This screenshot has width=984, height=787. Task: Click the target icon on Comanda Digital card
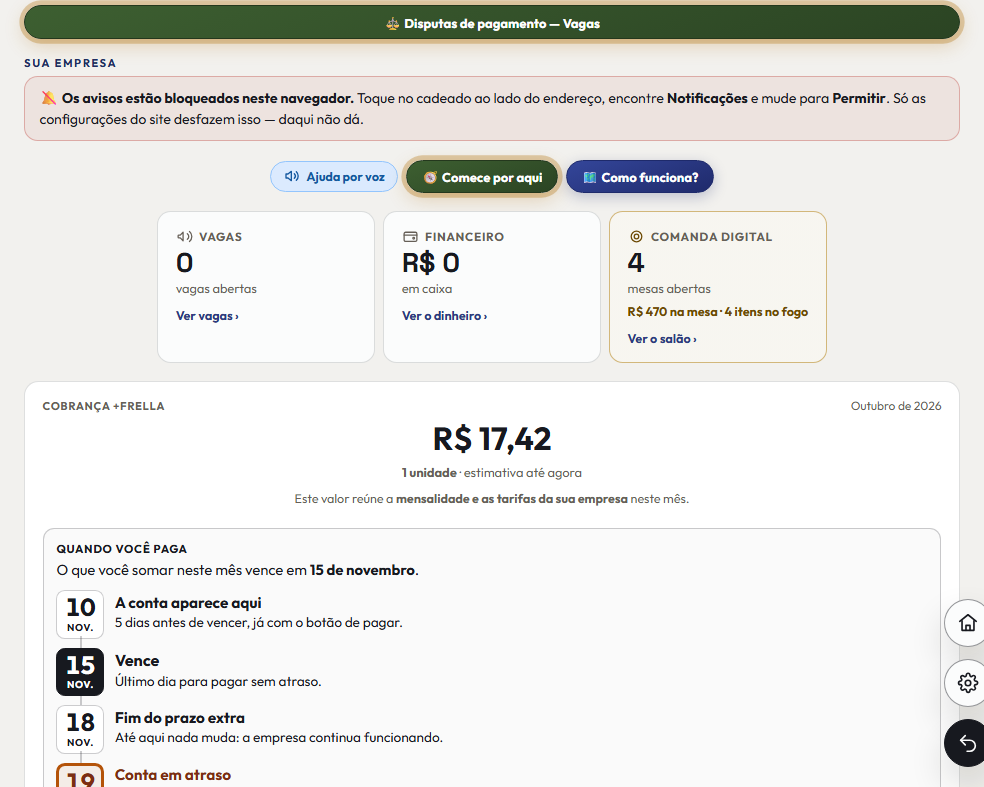pyautogui.click(x=636, y=237)
